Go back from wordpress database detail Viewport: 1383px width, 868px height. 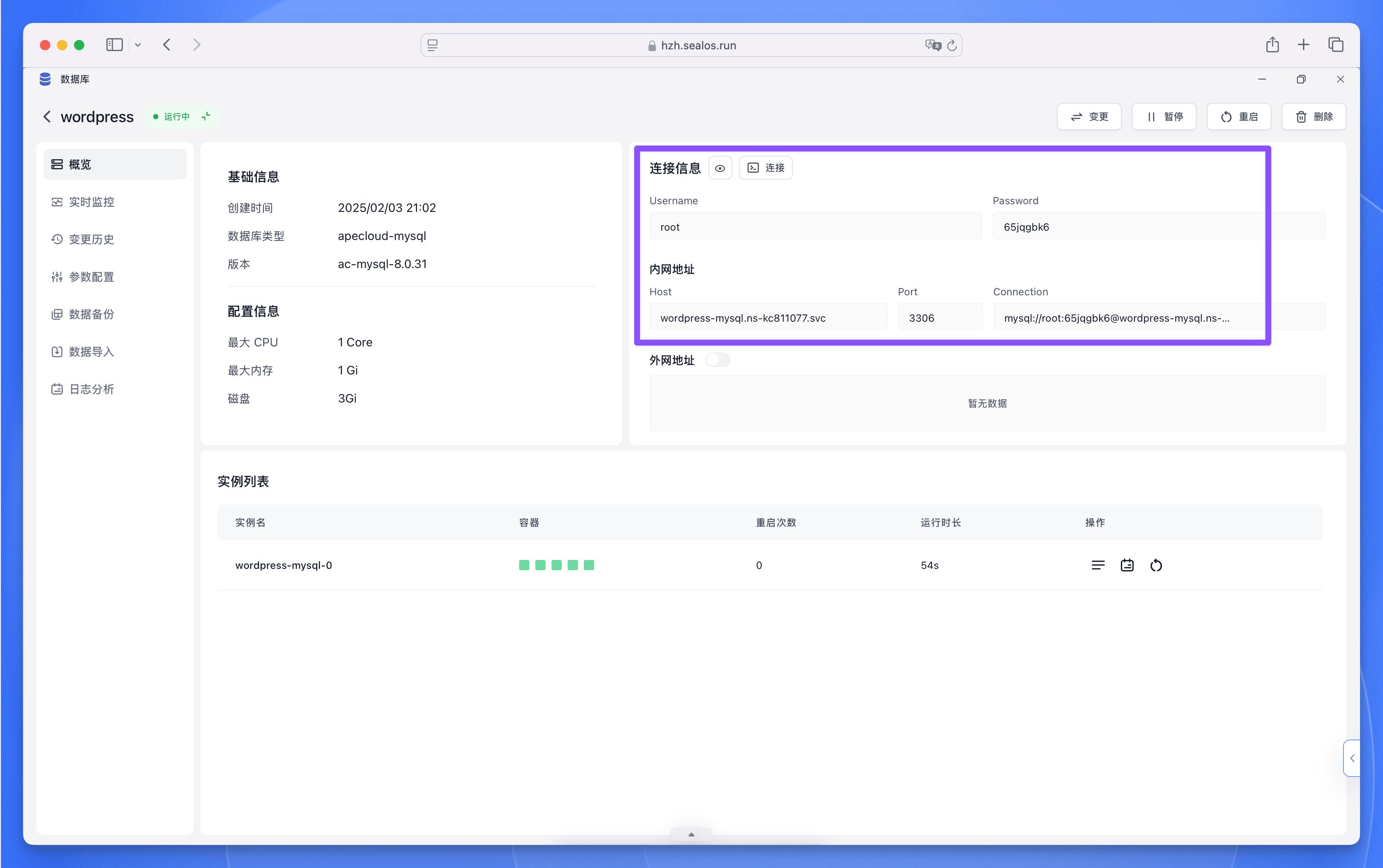coord(47,117)
